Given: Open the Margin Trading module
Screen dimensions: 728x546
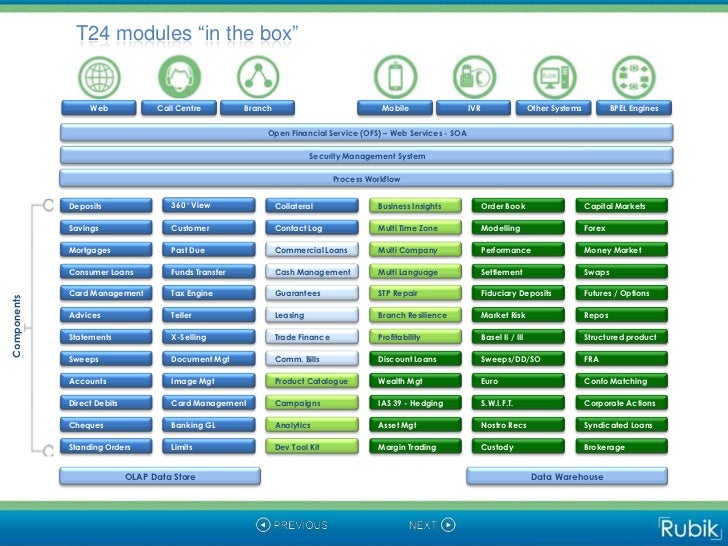Looking at the screenshot, I should [x=416, y=447].
